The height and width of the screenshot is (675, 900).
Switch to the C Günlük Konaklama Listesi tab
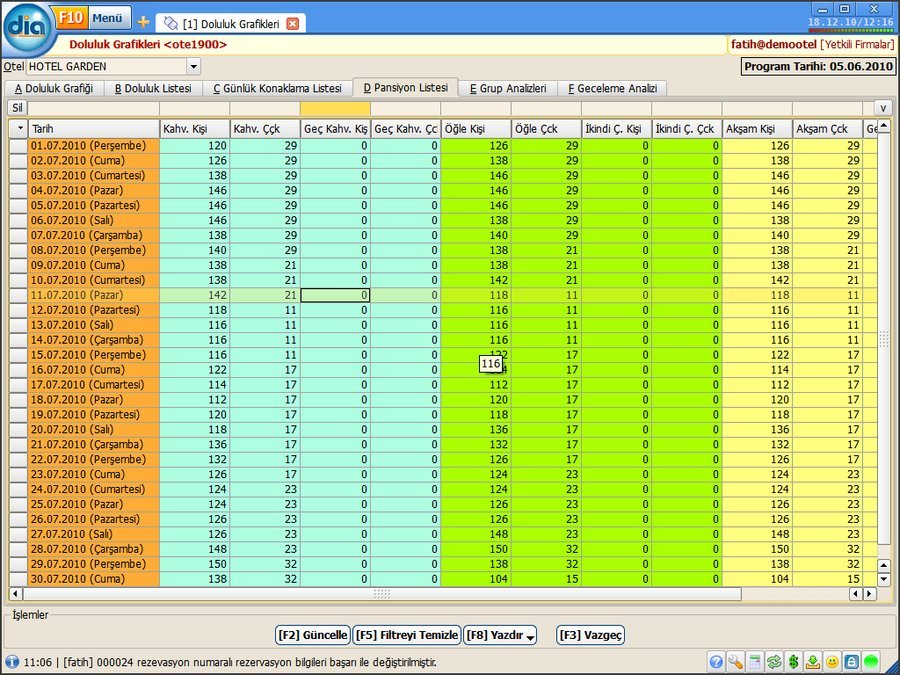pyautogui.click(x=277, y=88)
